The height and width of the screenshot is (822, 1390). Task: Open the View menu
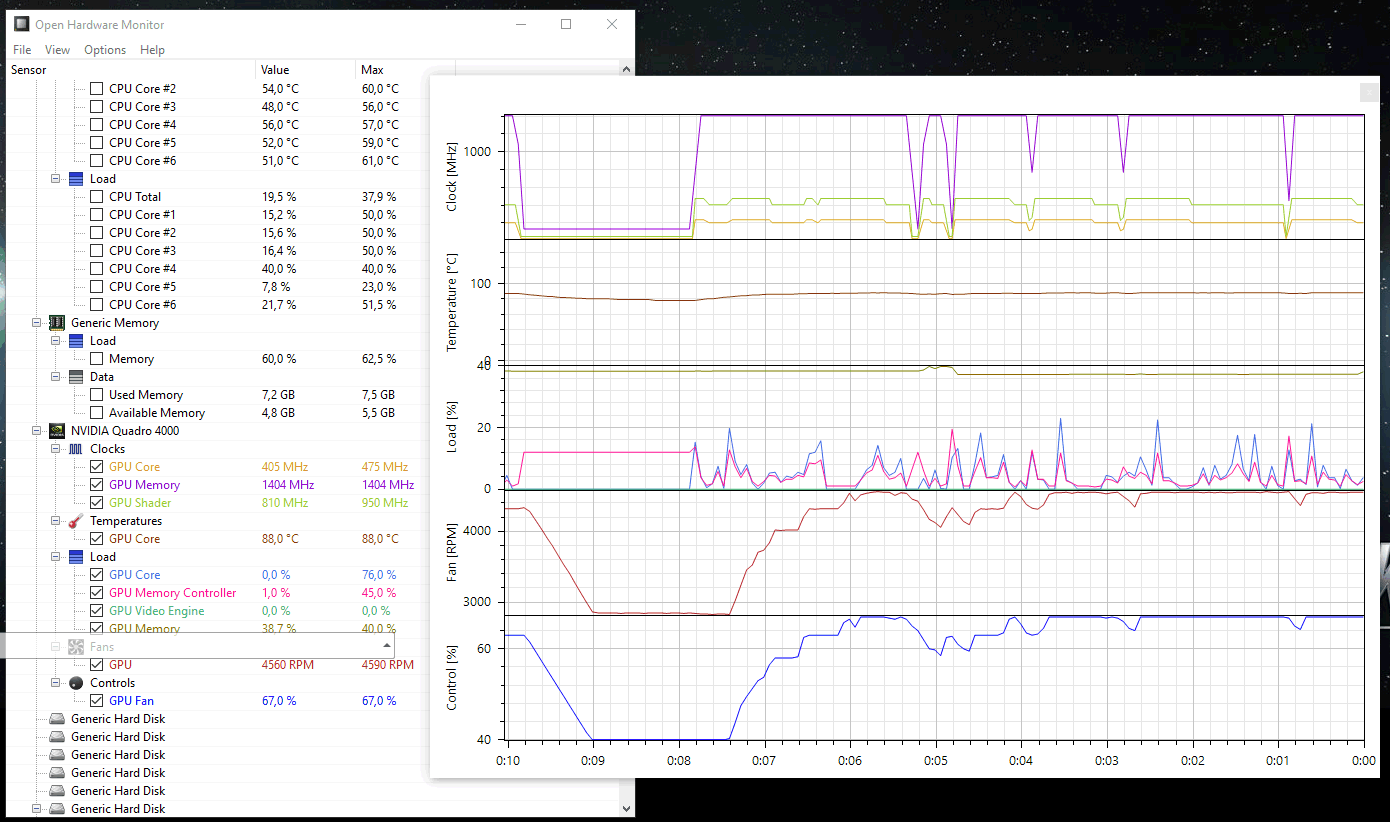57,50
